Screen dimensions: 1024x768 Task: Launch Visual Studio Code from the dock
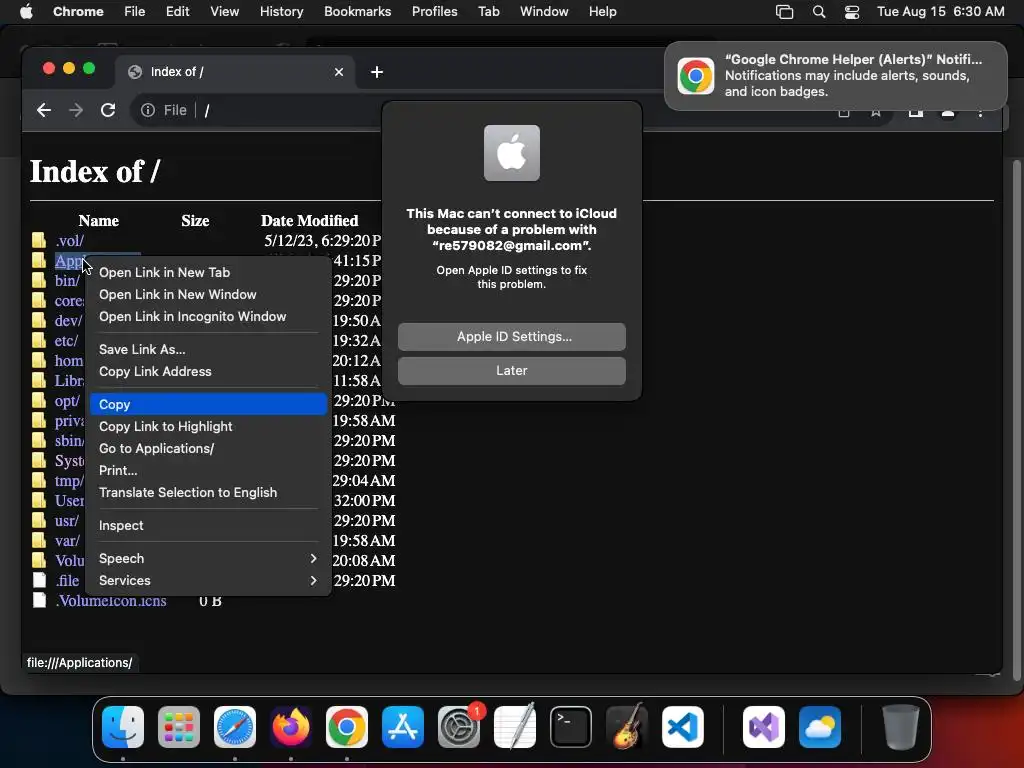[683, 727]
